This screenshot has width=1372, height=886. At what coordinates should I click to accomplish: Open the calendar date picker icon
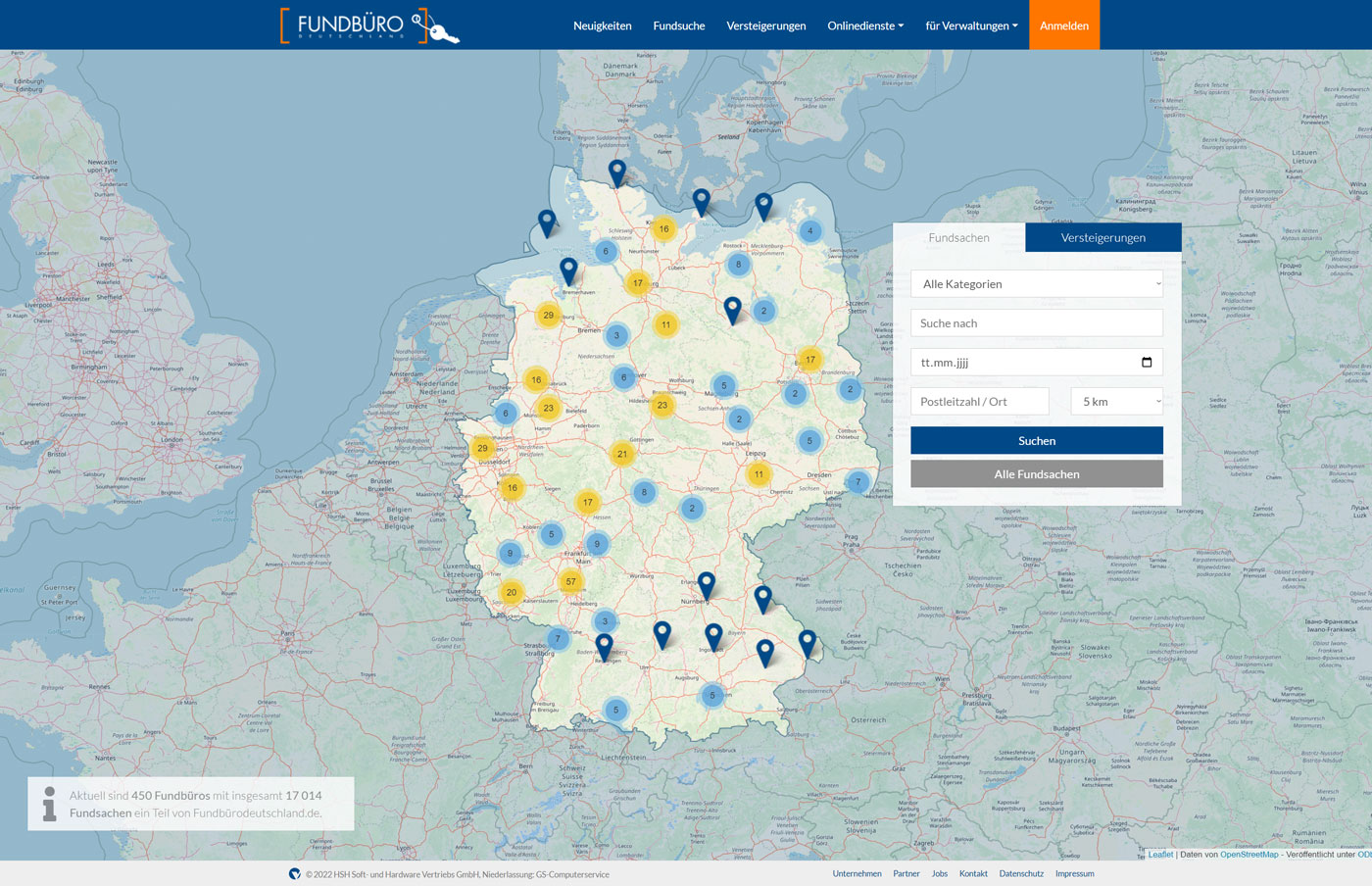(x=1147, y=363)
